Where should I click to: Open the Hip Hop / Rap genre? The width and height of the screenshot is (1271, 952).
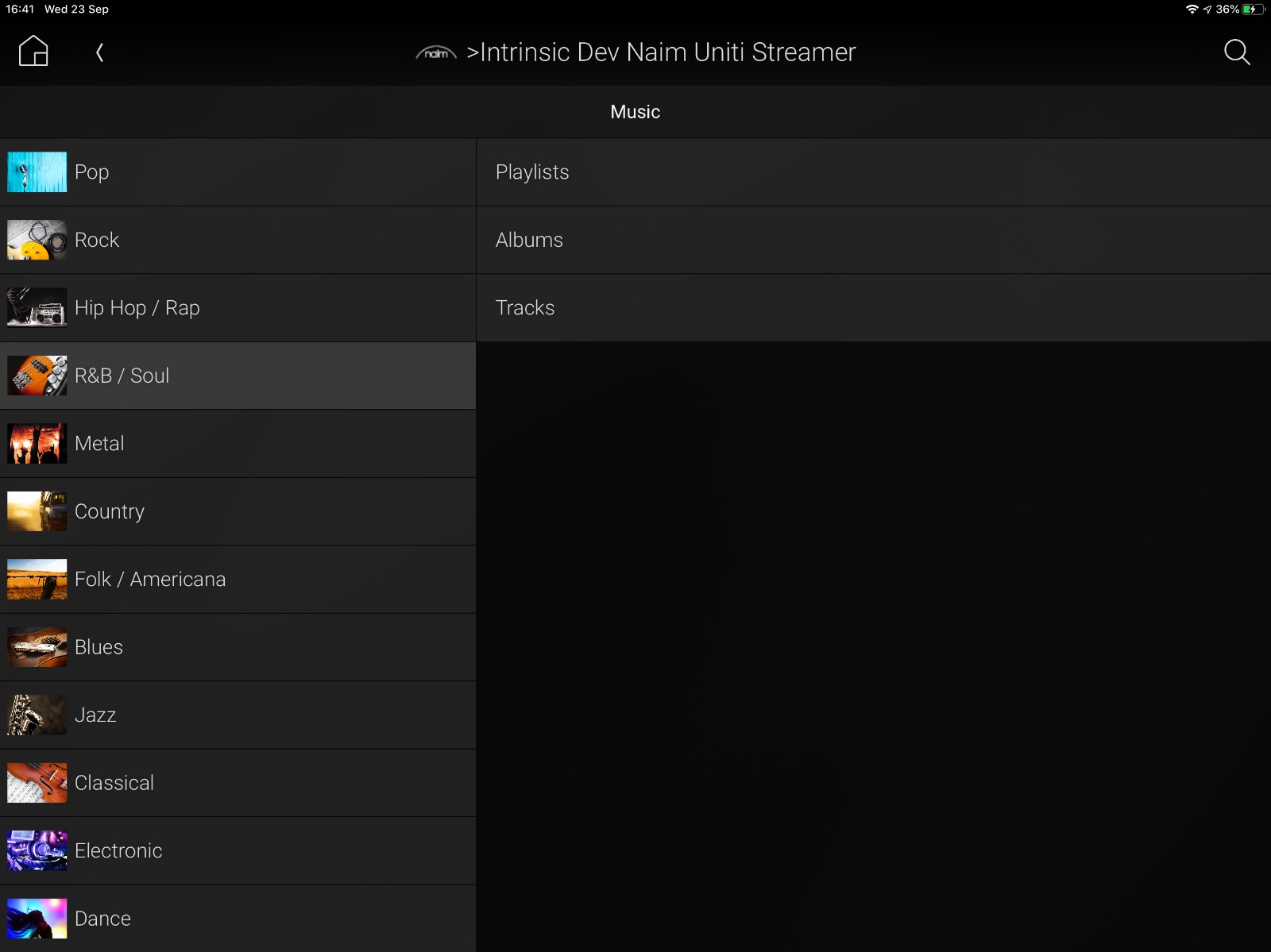point(238,307)
